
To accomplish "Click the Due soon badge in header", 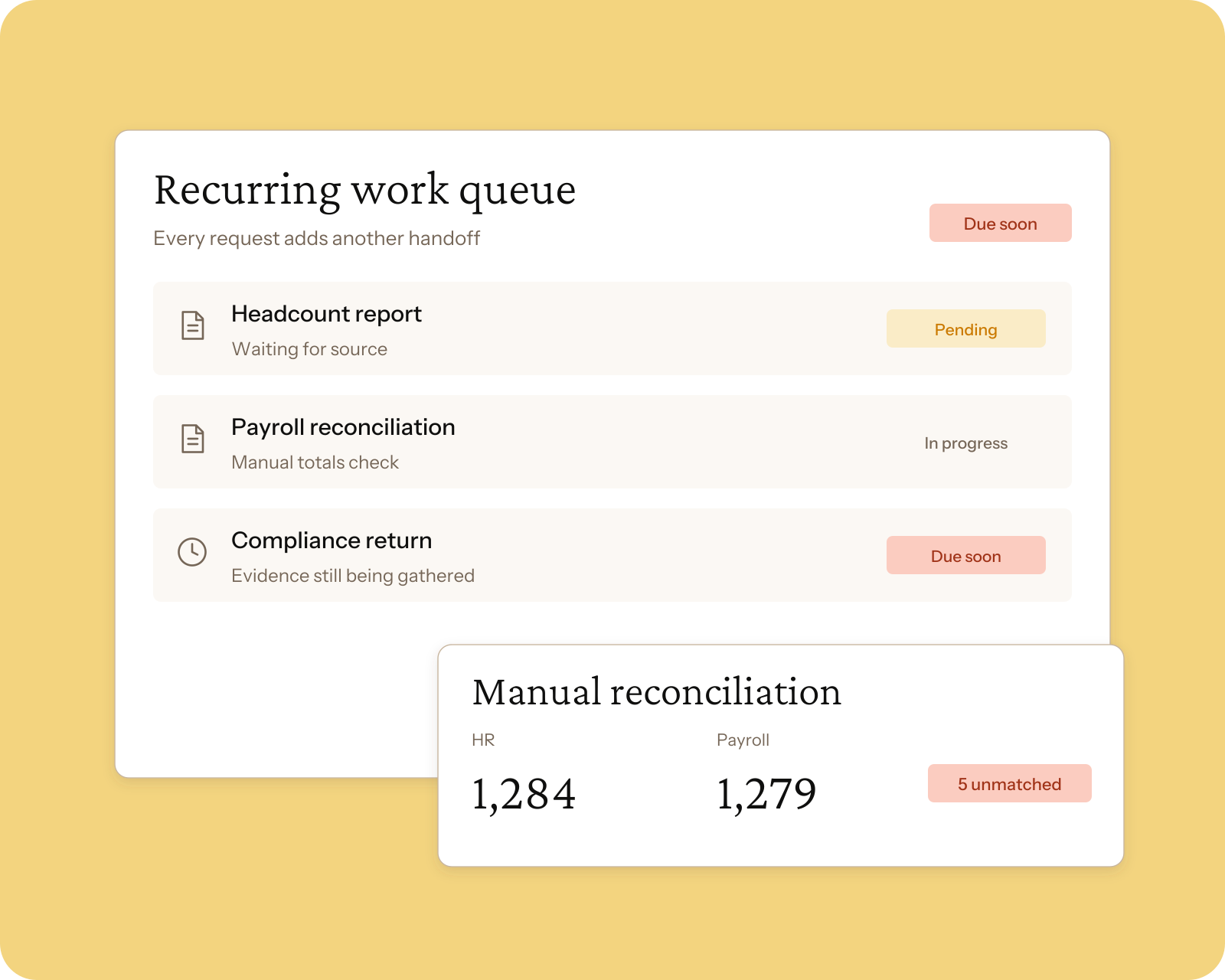I will point(1000,223).
